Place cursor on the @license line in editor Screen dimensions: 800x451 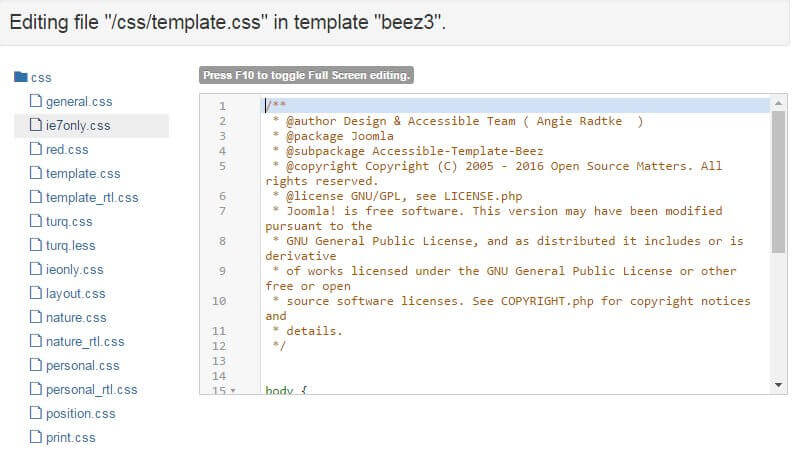pyautogui.click(x=400, y=196)
